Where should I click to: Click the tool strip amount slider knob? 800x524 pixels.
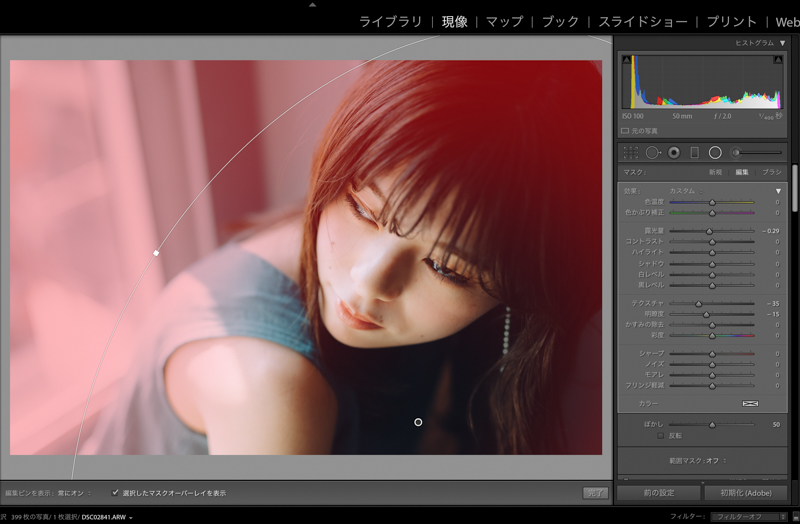click(x=736, y=153)
